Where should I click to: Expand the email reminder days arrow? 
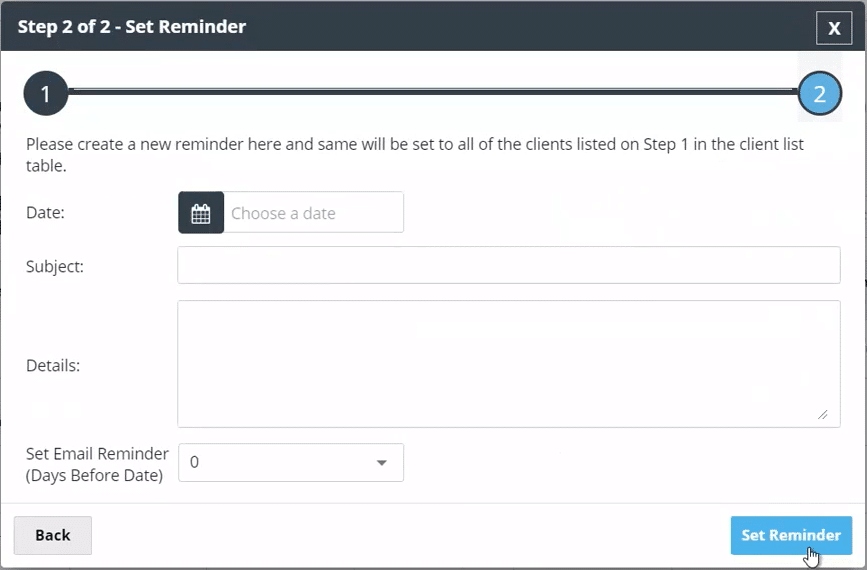pos(381,463)
